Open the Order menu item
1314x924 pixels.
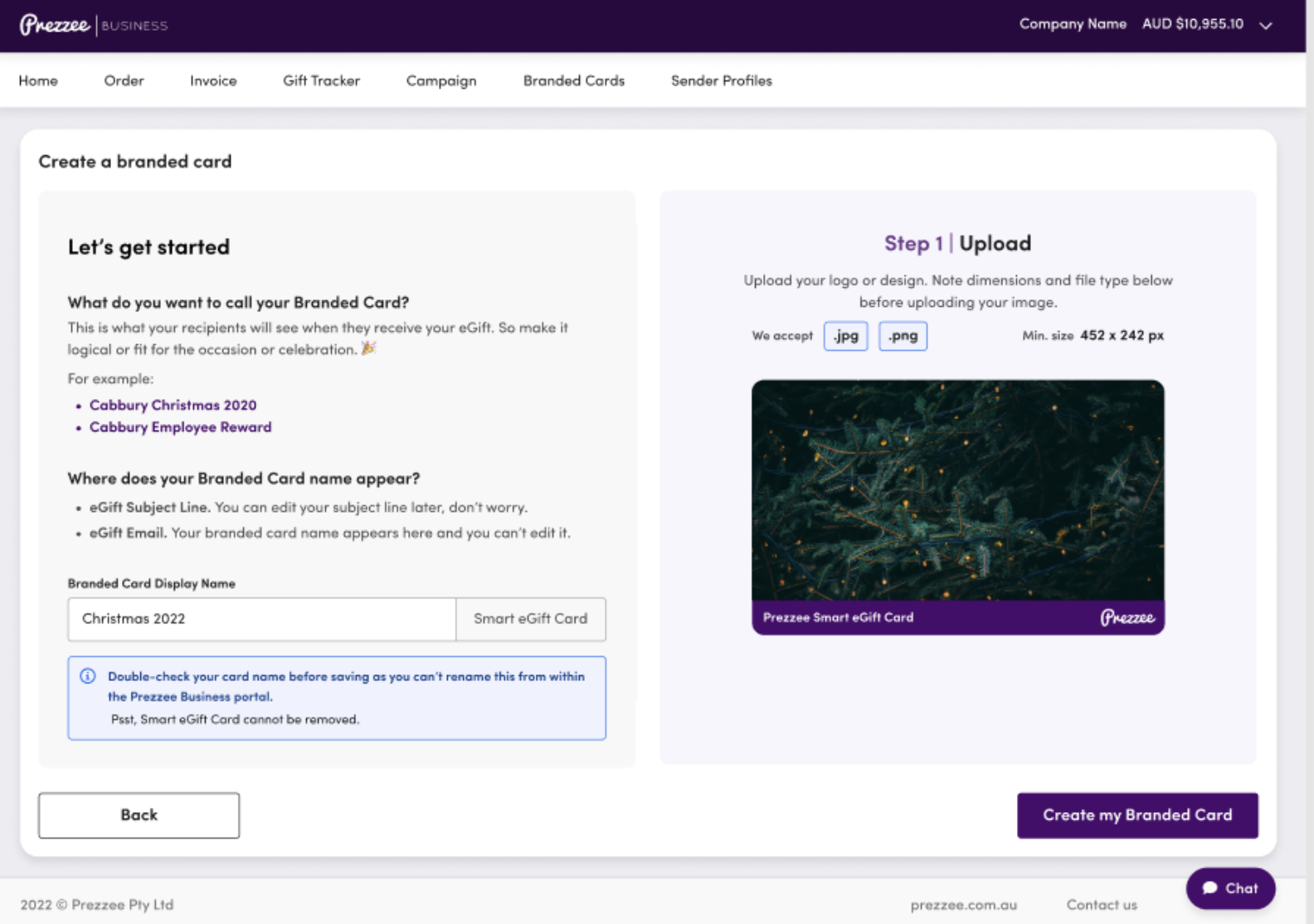pos(124,80)
